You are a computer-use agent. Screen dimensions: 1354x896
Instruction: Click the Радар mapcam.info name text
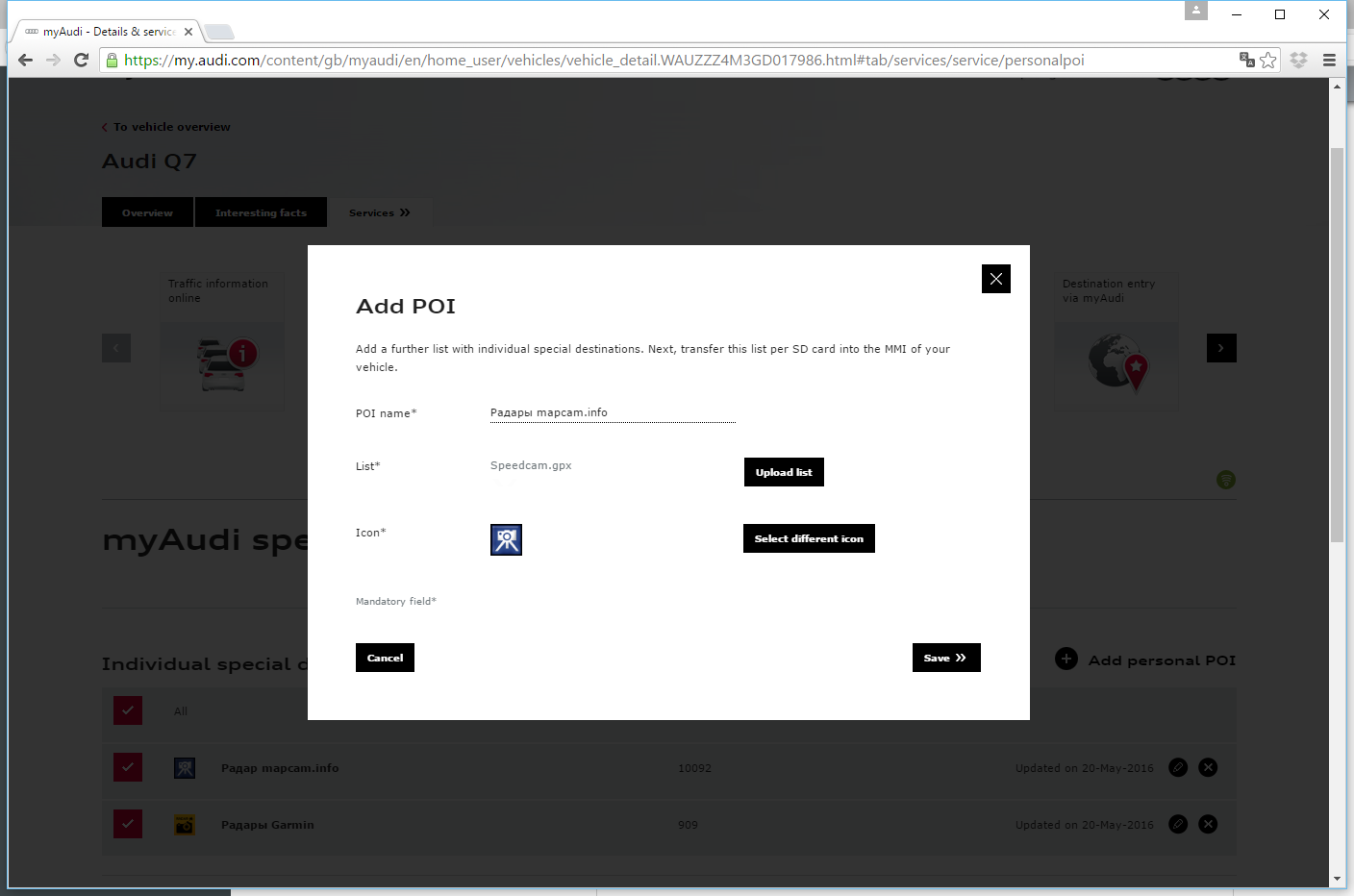tap(280, 768)
